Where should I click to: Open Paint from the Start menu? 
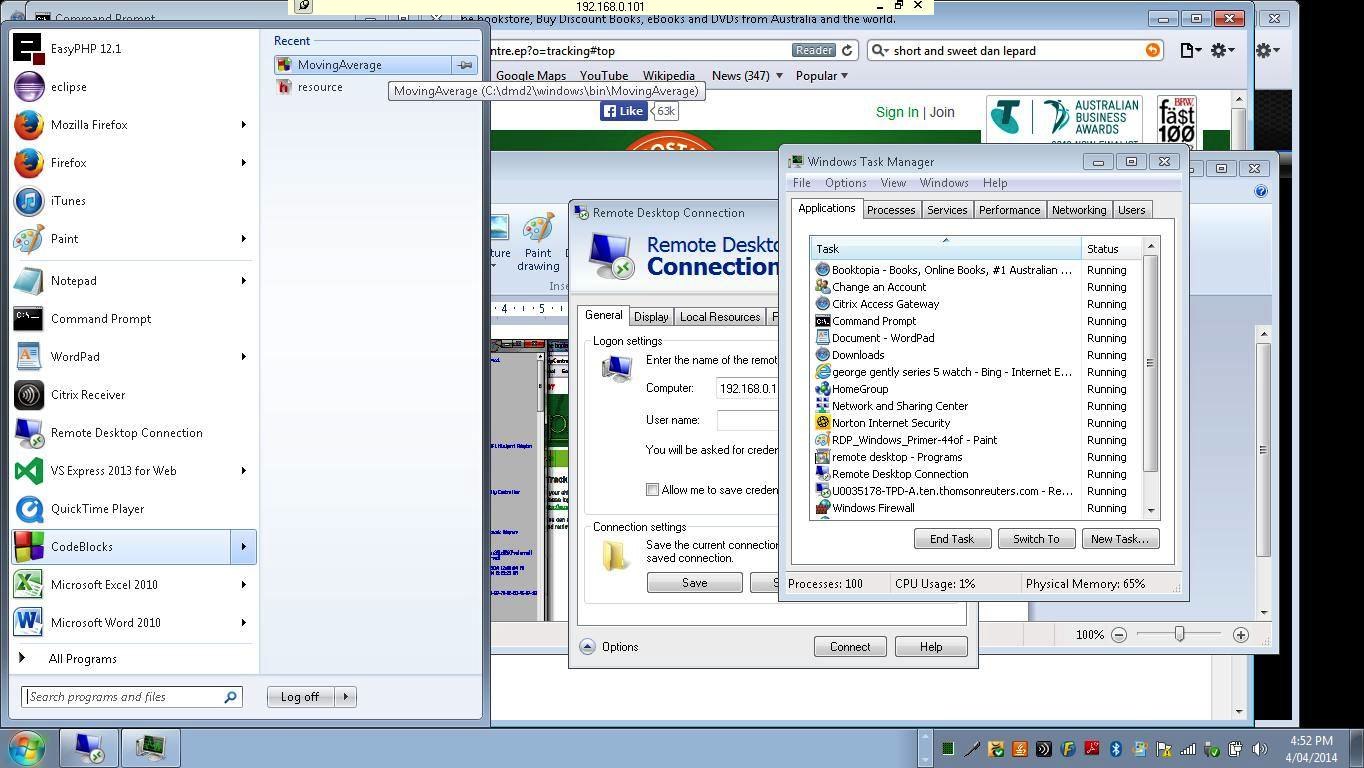134,238
